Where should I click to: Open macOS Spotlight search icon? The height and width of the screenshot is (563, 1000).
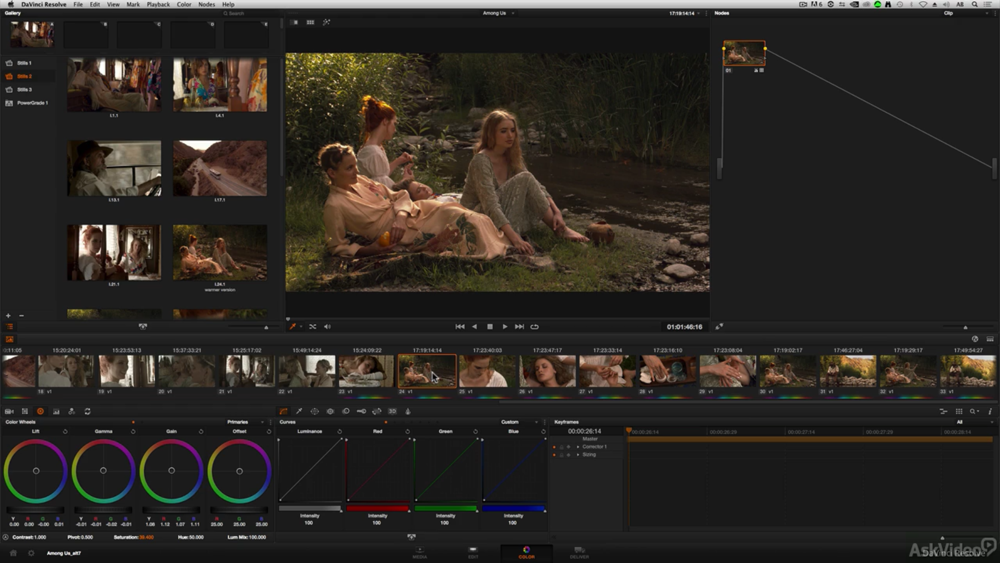pos(974,4)
